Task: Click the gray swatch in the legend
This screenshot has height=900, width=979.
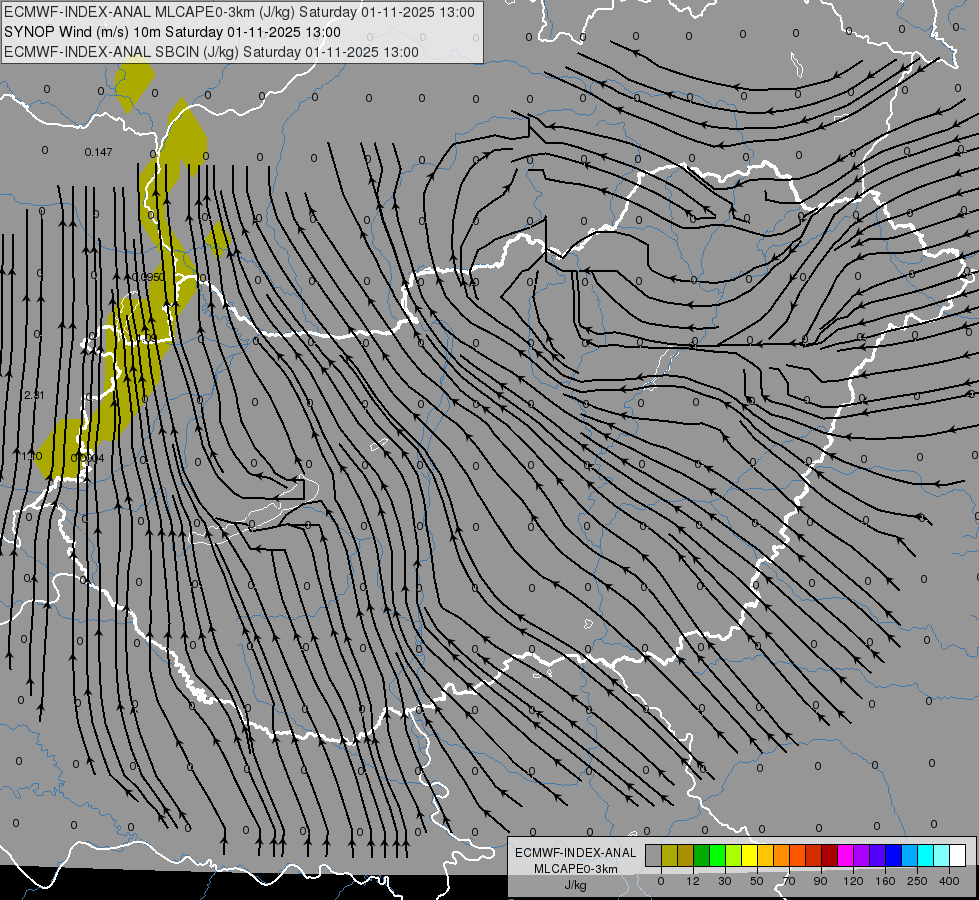Action: pos(654,855)
